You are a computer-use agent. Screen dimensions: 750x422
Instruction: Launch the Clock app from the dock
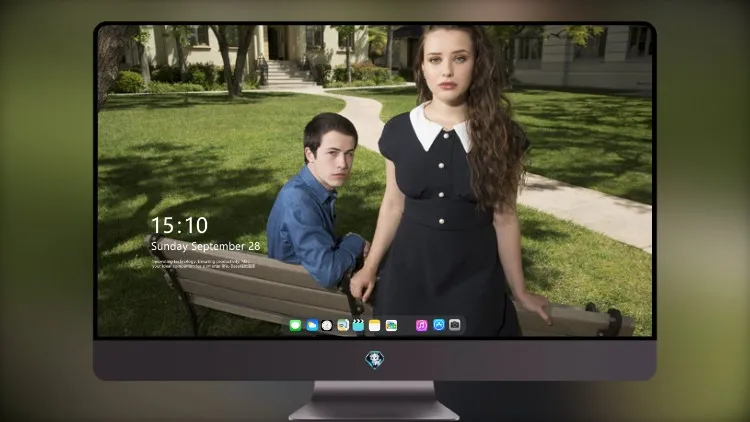click(327, 325)
